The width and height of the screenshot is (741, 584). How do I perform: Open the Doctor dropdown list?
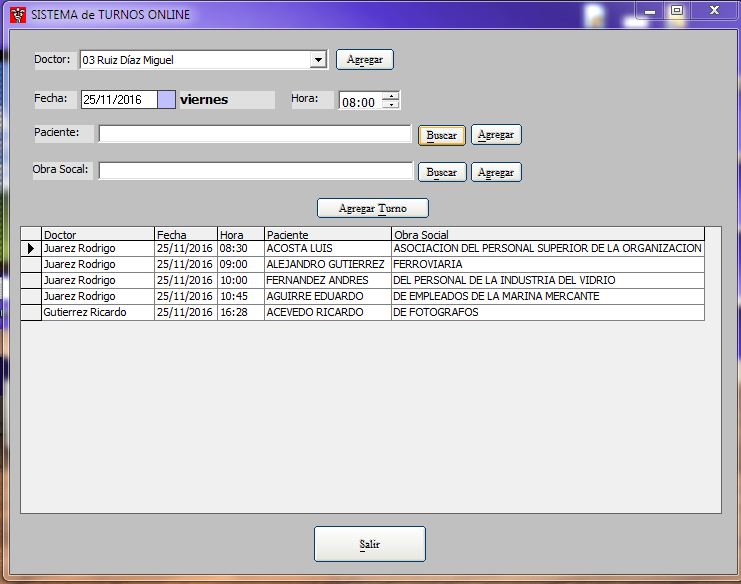point(318,60)
